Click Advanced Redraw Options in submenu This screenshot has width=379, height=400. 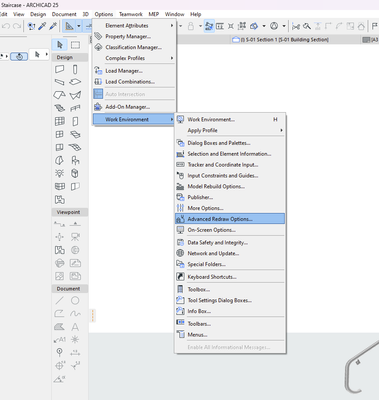point(230,219)
